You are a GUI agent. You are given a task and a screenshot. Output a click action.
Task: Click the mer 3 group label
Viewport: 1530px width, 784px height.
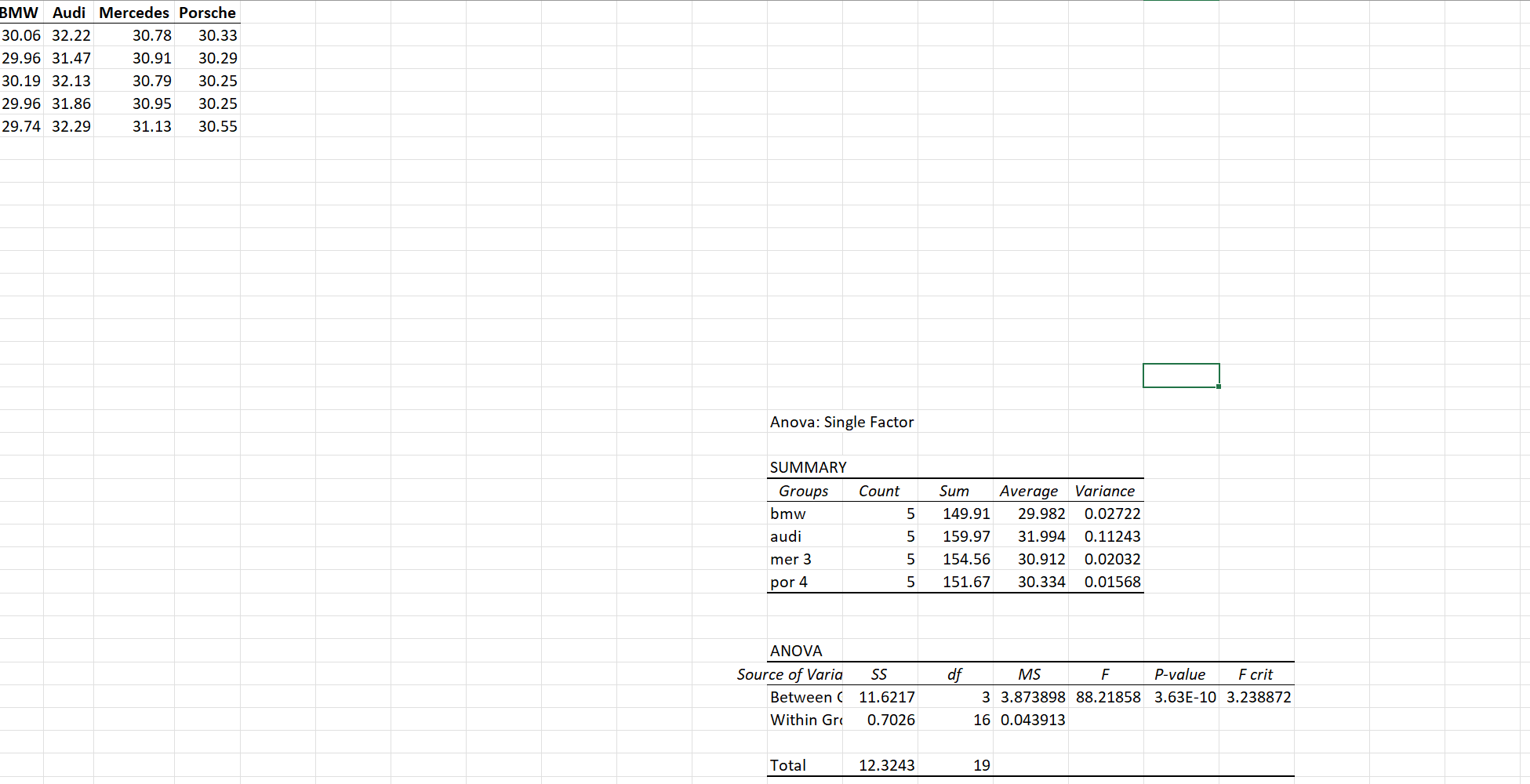point(805,559)
